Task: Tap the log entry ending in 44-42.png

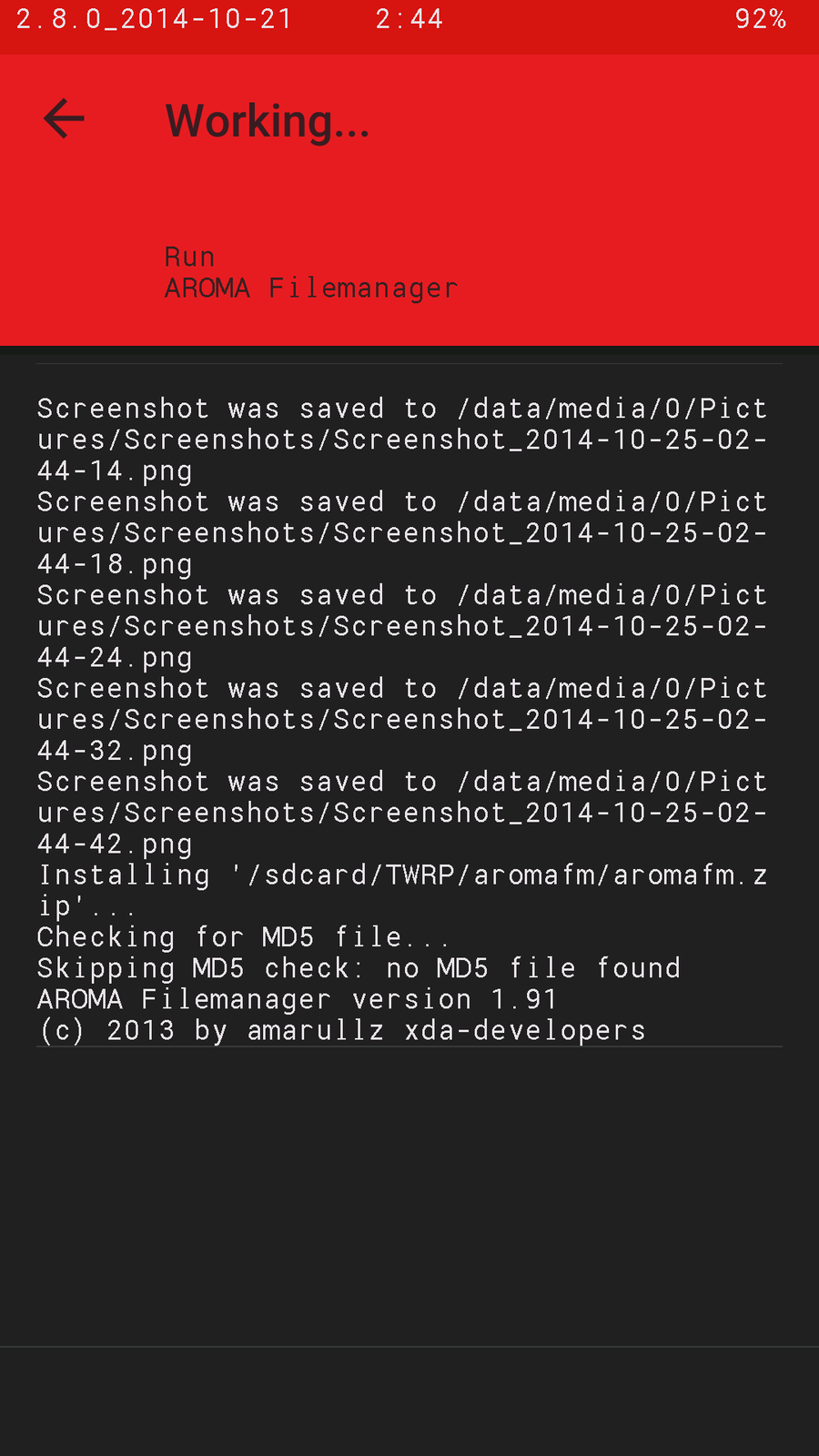Action: (x=401, y=813)
